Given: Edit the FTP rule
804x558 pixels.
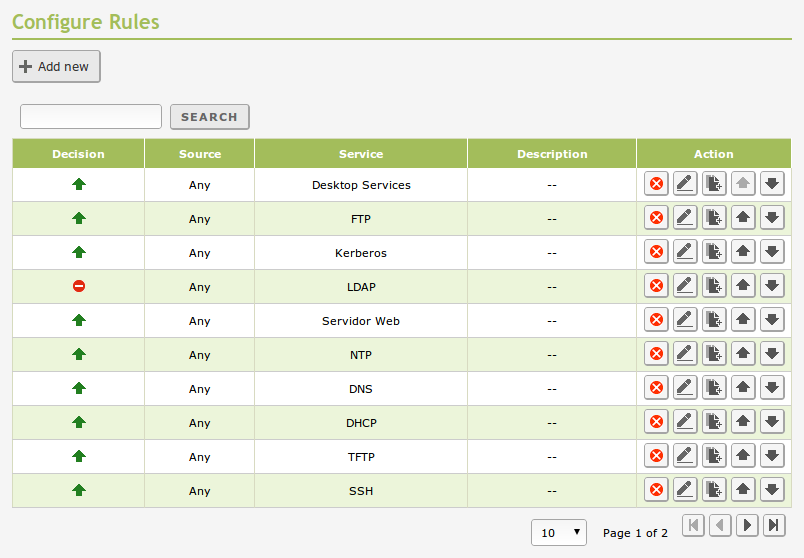Looking at the screenshot, I should coord(685,218).
